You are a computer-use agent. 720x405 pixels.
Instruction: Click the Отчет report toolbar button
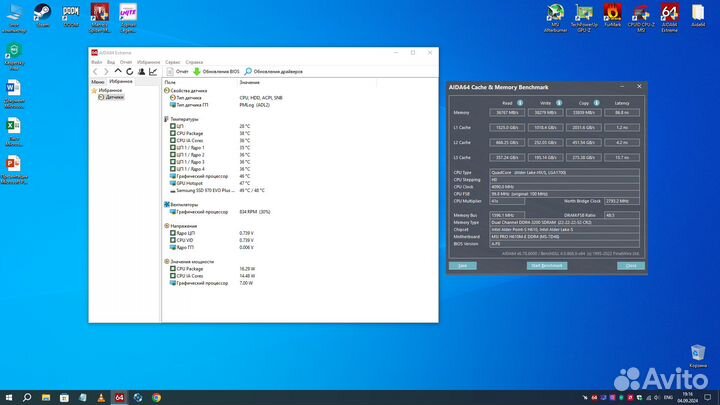[177, 71]
